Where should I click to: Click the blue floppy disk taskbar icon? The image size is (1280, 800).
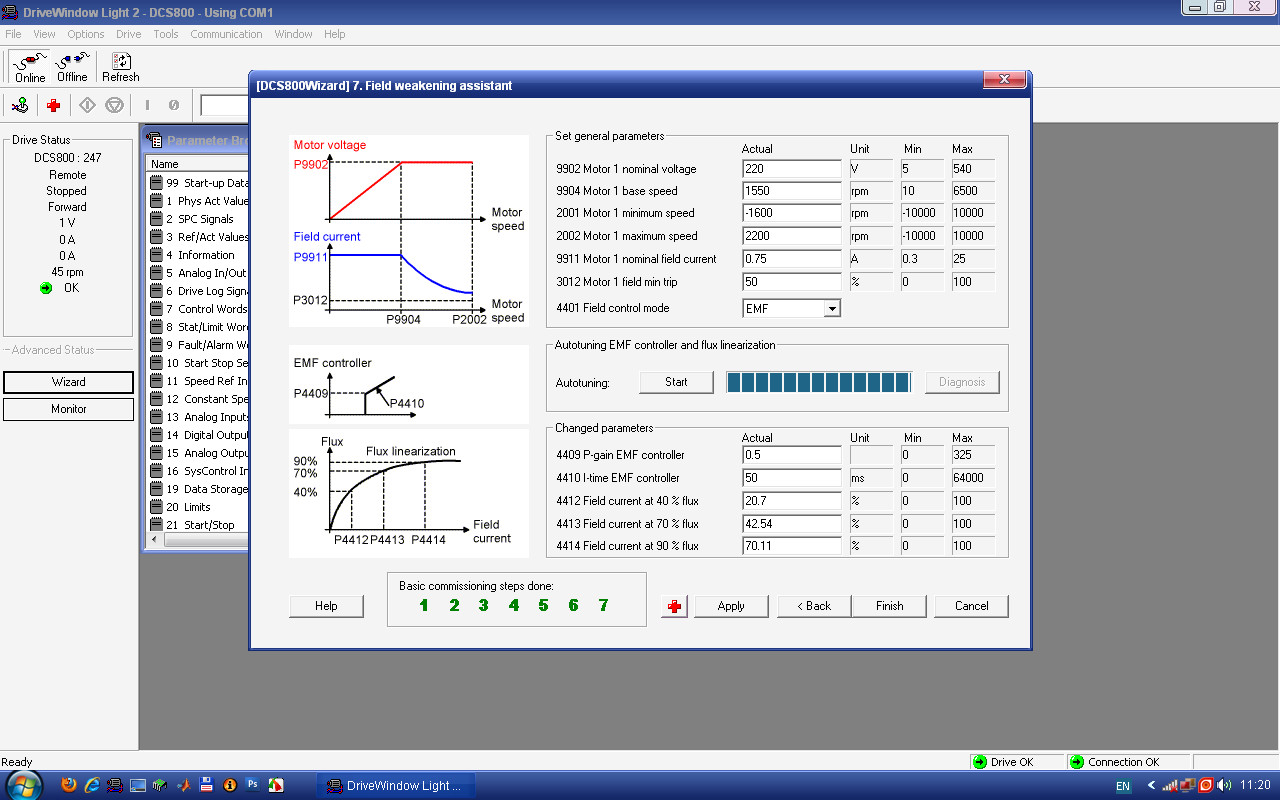(206, 785)
